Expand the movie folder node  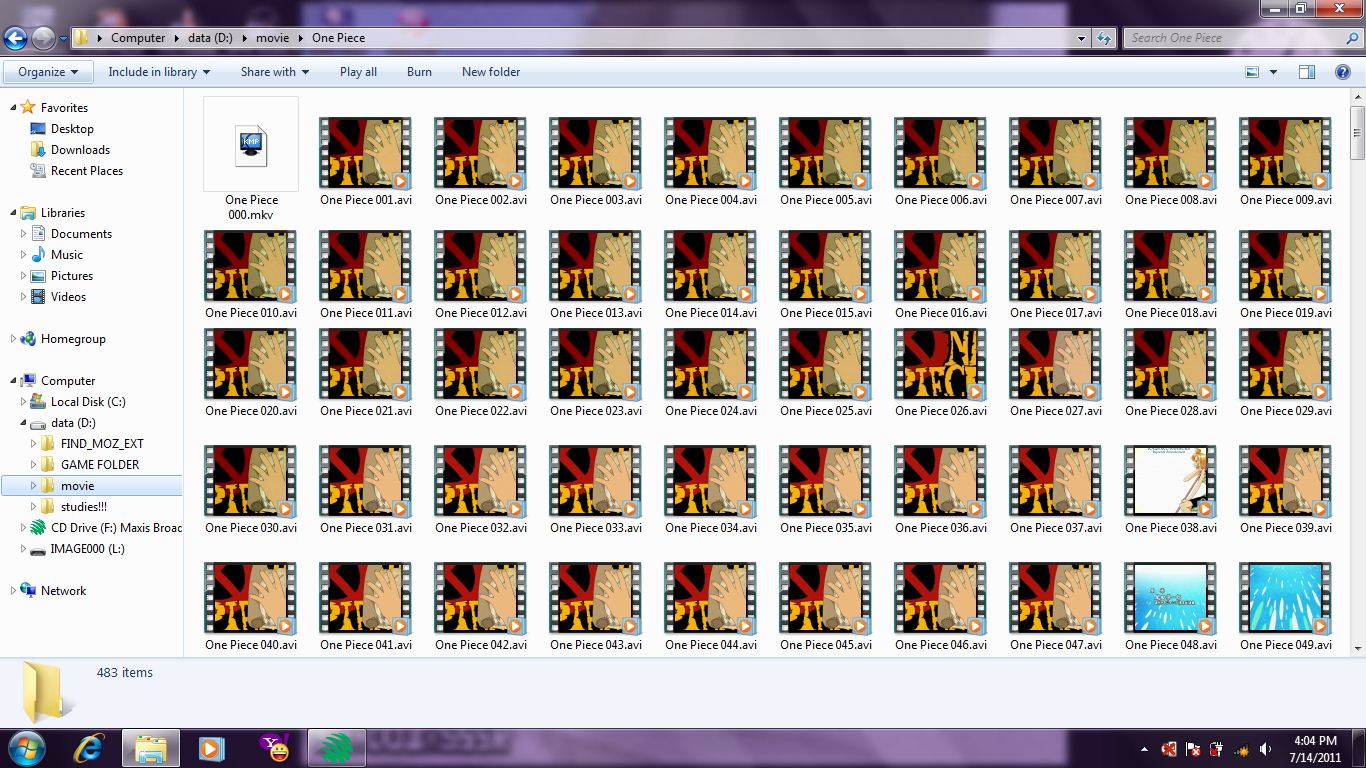(x=34, y=486)
